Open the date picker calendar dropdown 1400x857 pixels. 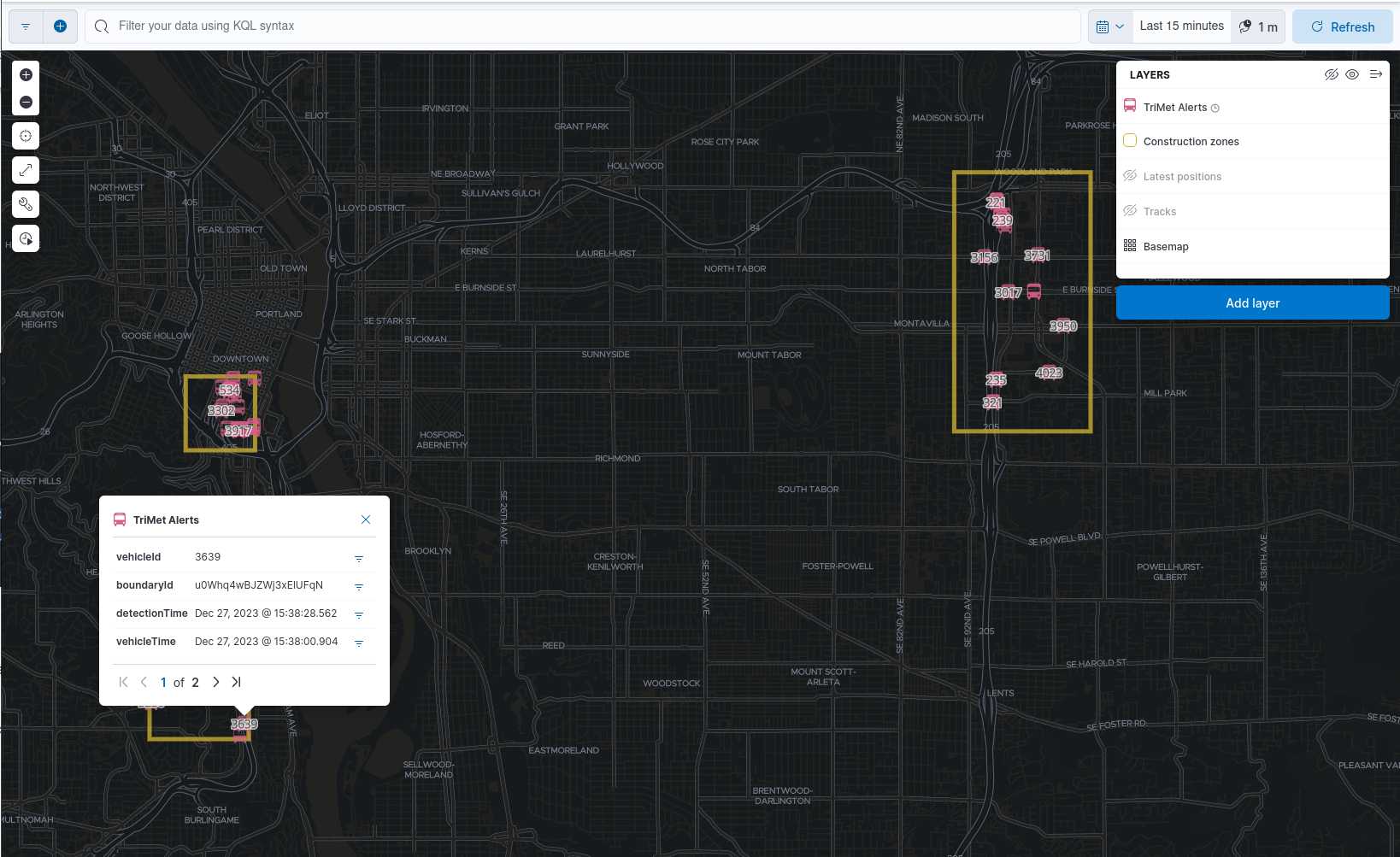pos(1109,26)
